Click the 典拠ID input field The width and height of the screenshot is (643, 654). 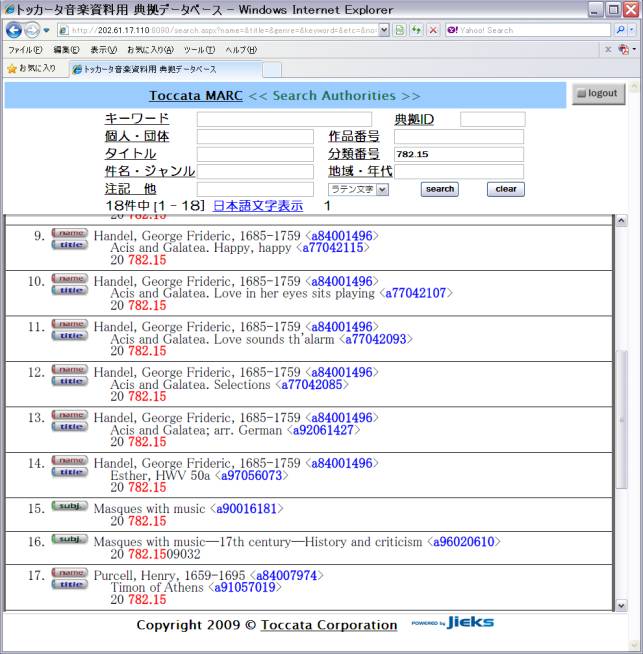coord(492,119)
